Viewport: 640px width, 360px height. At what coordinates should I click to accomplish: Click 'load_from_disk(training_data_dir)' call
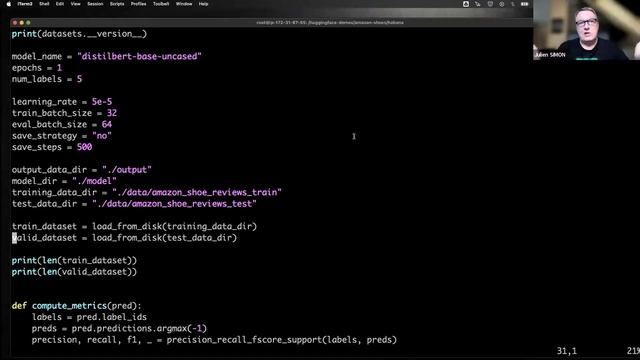pyautogui.click(x=174, y=227)
